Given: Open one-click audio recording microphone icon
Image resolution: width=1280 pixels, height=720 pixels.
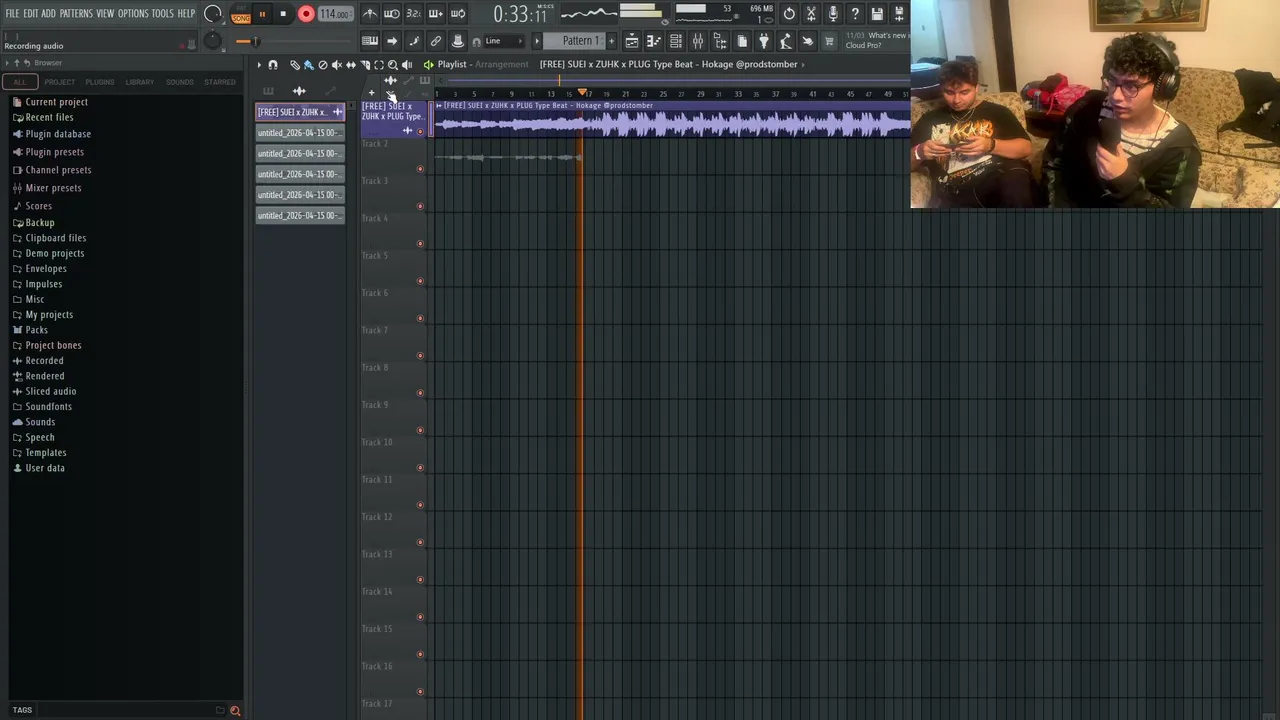Looking at the screenshot, I should pos(833,14).
